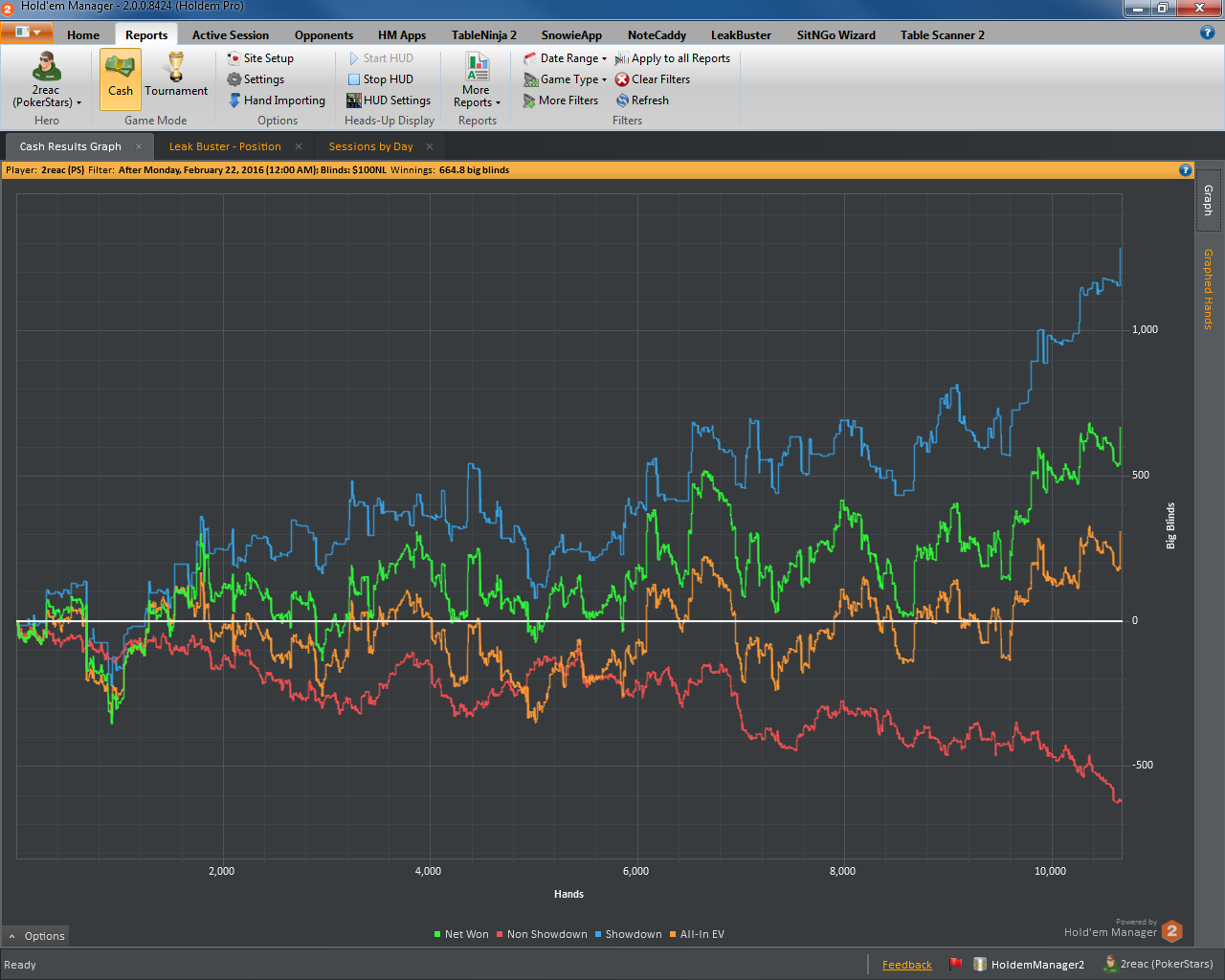
Task: Click the Showdown blue legend swatch
Action: tap(598, 934)
